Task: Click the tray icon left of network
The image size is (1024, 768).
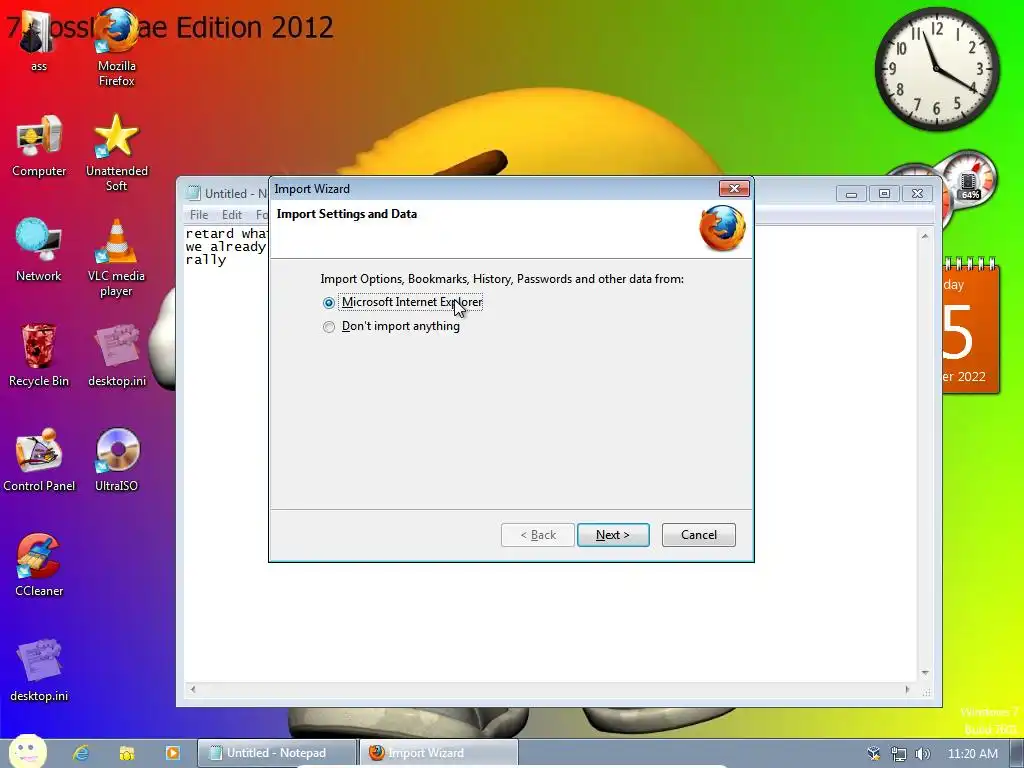Action: pos(874,754)
